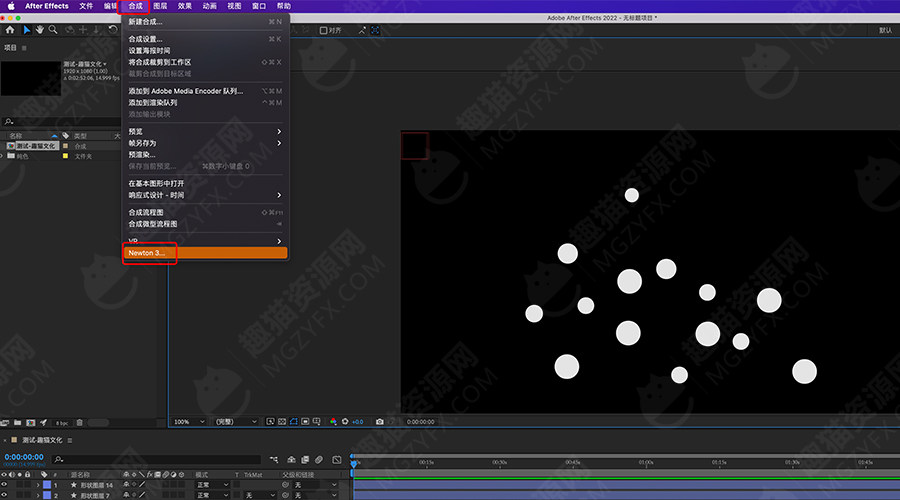Click the new folder icon in Project panel

[x=18, y=423]
